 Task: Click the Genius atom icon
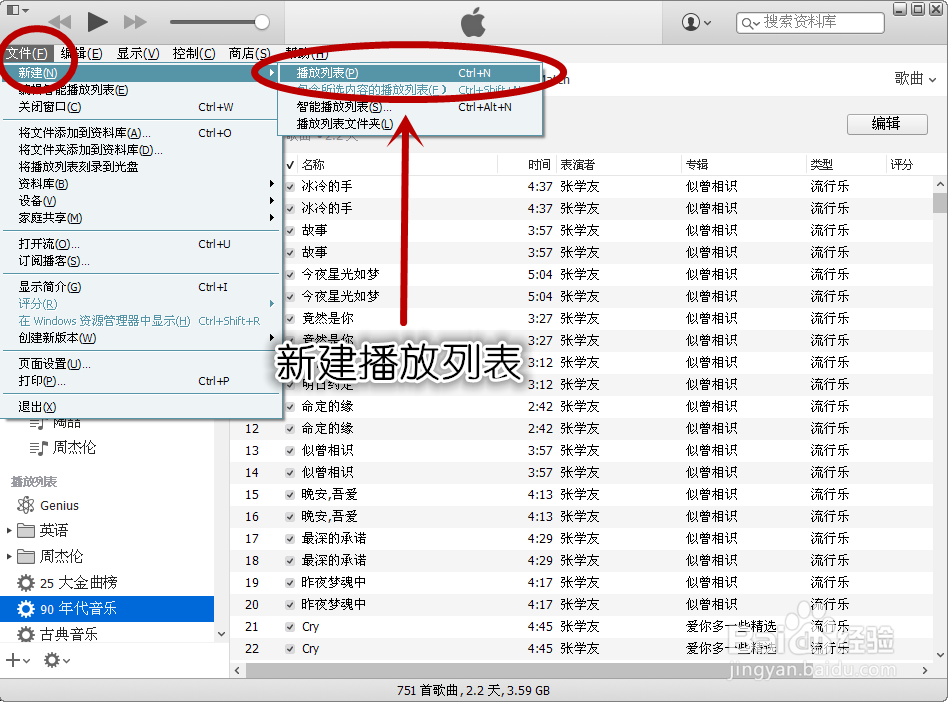25,505
